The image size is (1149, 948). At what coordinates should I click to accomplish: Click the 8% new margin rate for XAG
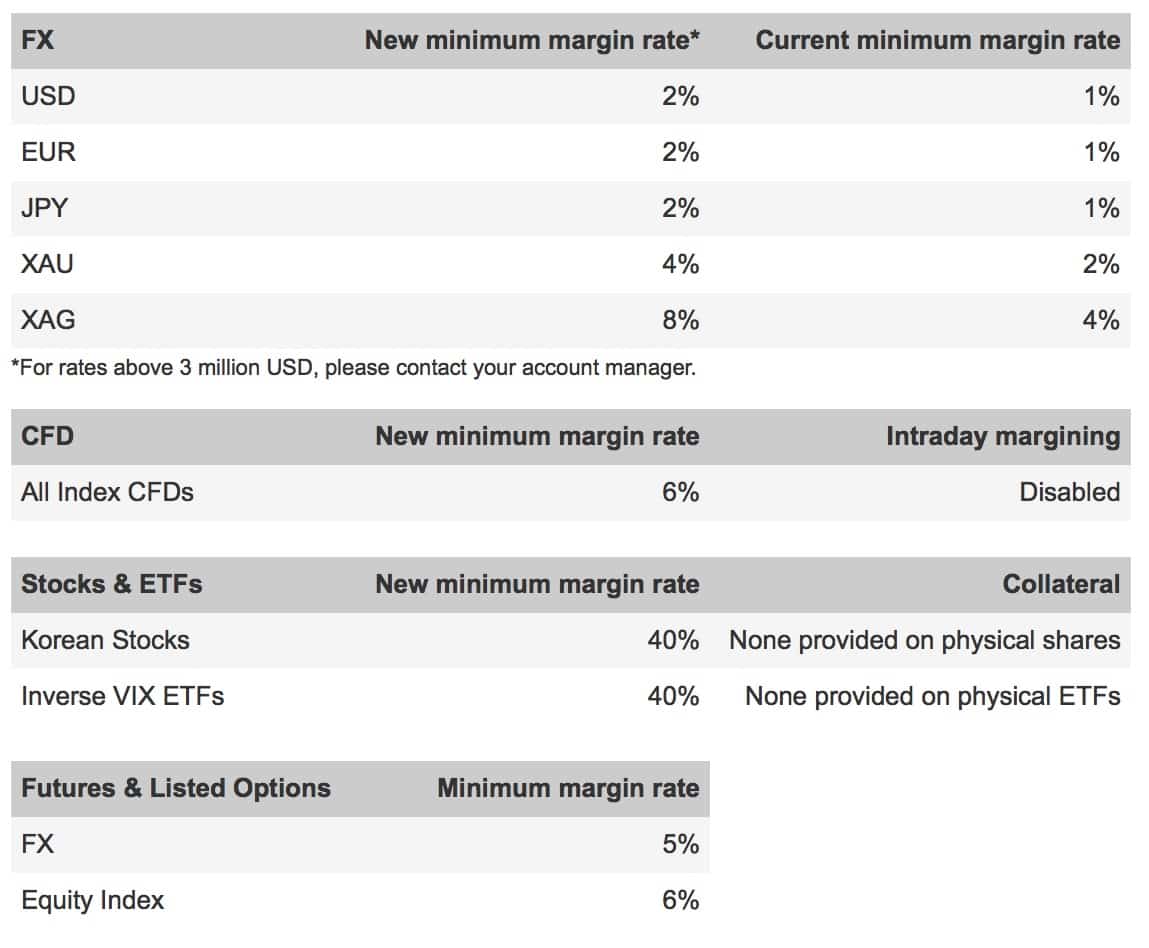pos(680,321)
